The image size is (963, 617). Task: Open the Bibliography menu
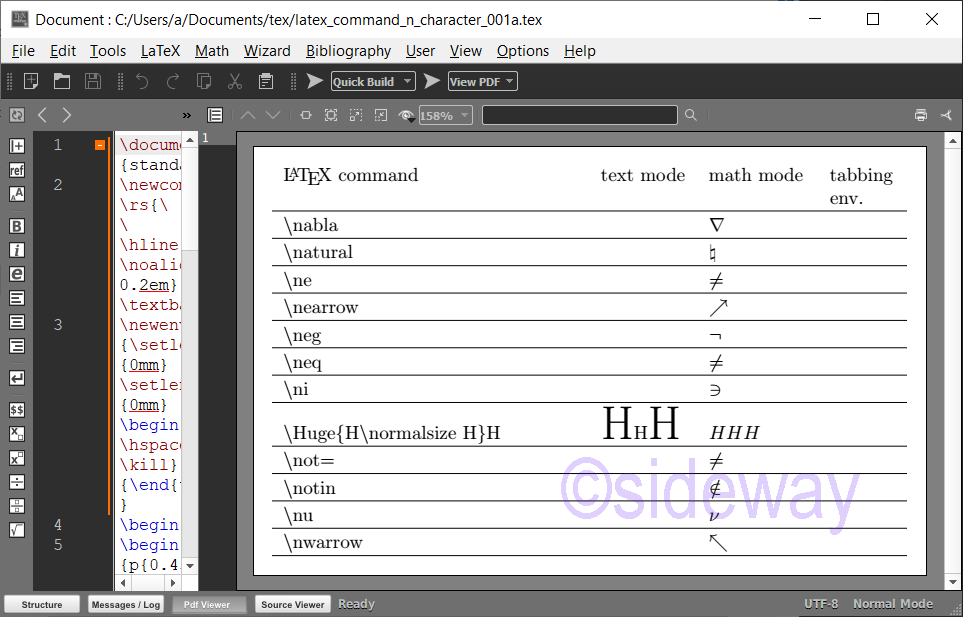[348, 51]
